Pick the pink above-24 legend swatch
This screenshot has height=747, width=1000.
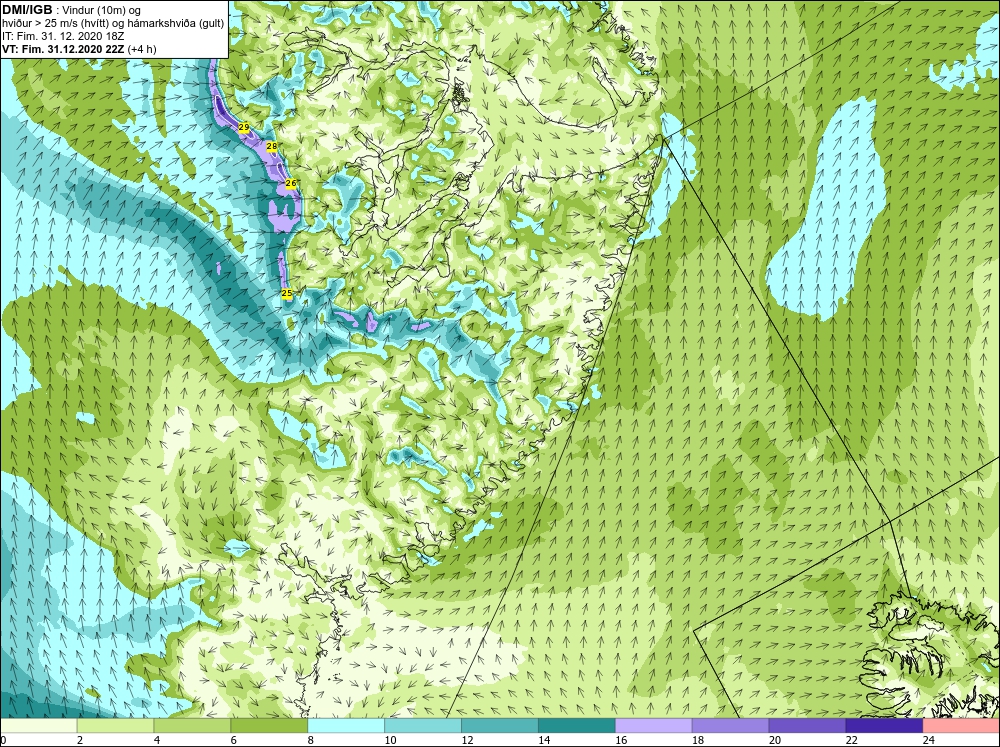click(961, 726)
